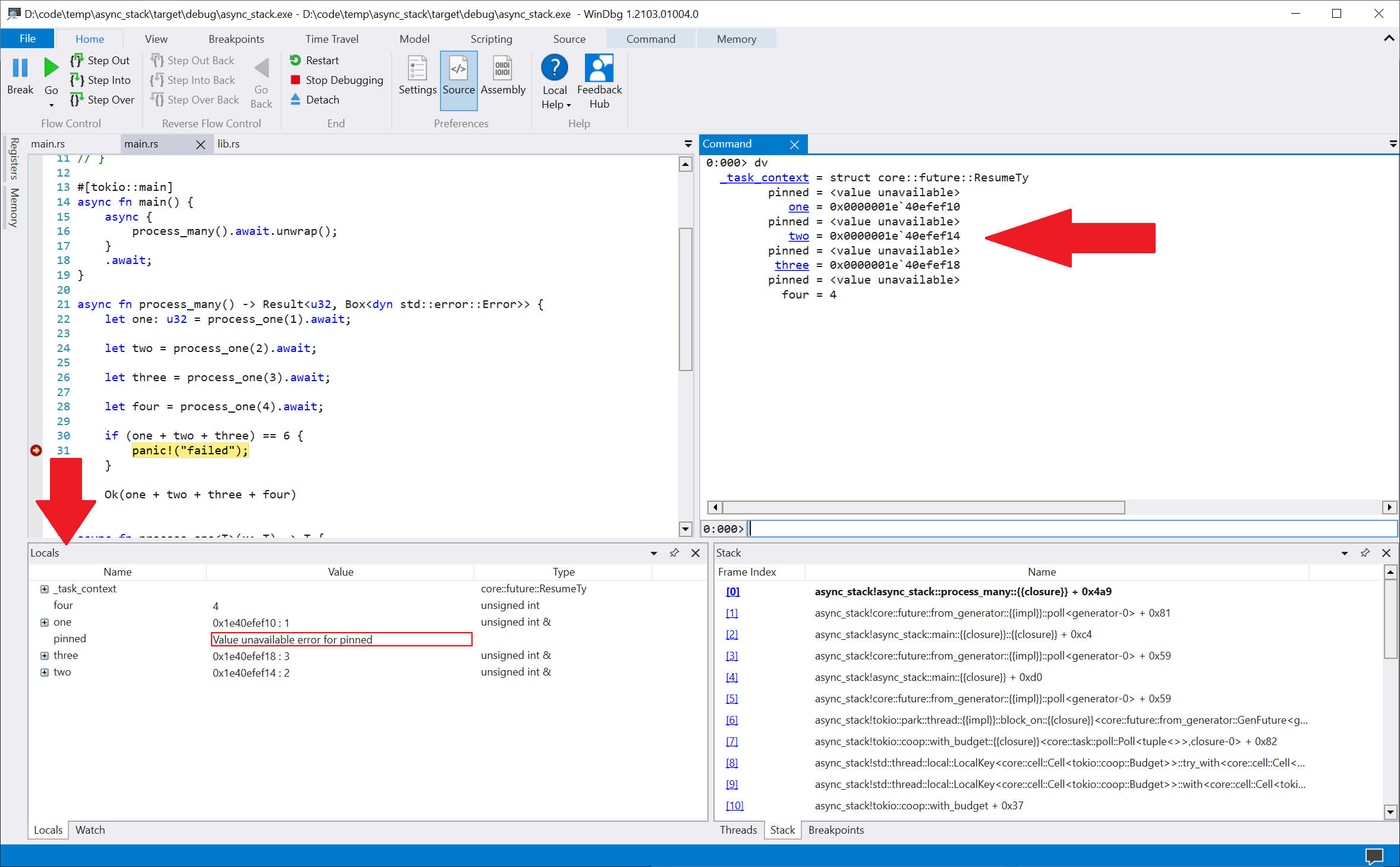The height and width of the screenshot is (867, 1400).
Task: Open debugger Settings
Action: click(x=417, y=76)
